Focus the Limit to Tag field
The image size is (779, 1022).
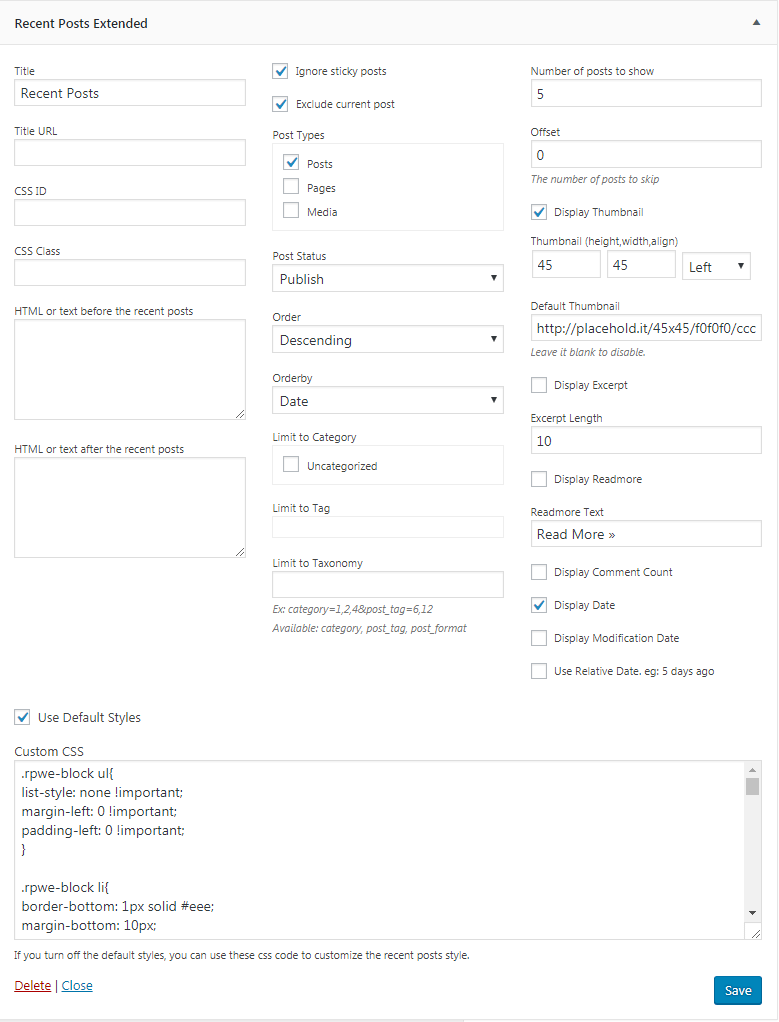point(388,527)
